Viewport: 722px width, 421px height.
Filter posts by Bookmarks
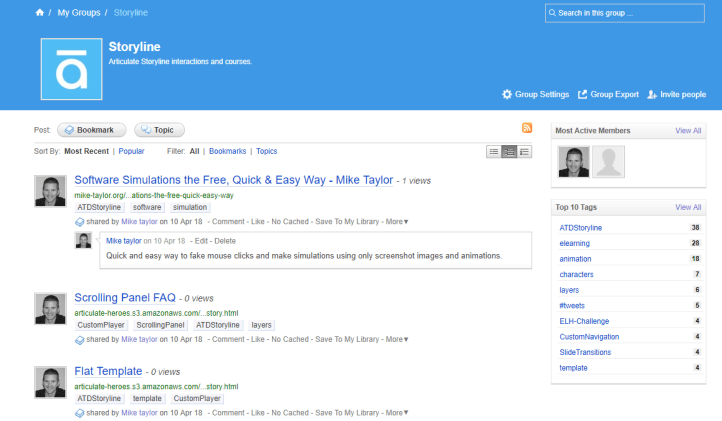[x=227, y=151]
